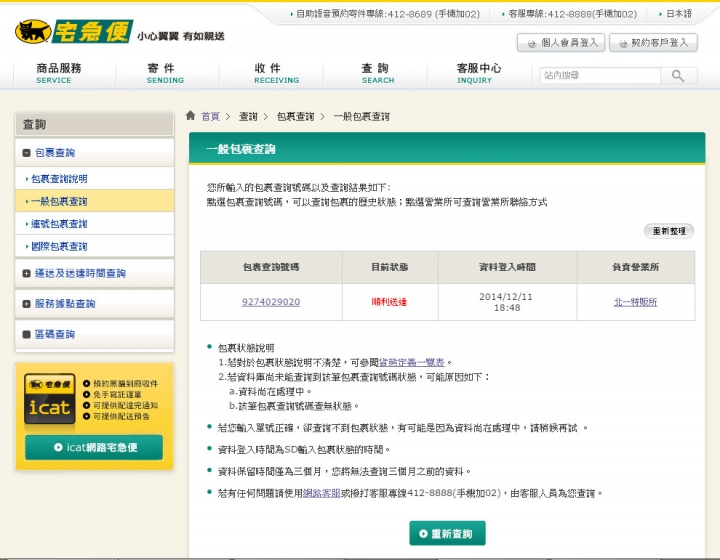This screenshot has width=720, height=560.
Task: Click the 小心翼翼 有如親送 slogan
Action: (180, 36)
